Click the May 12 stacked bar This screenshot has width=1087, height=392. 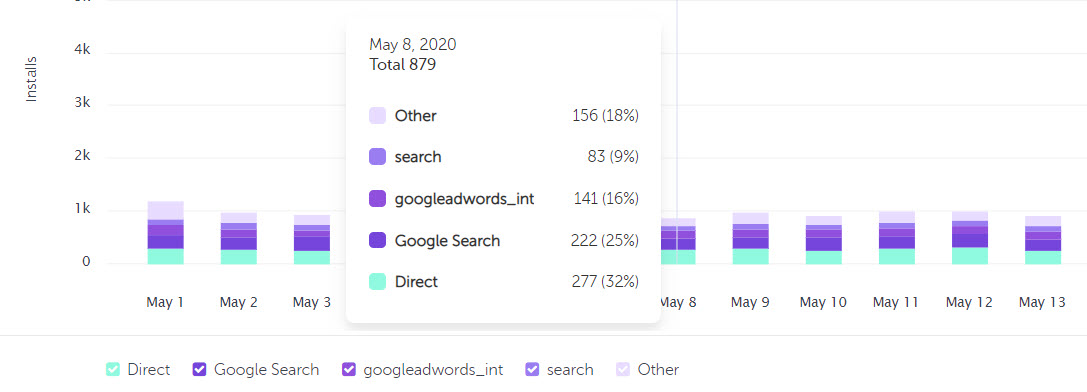coord(970,238)
